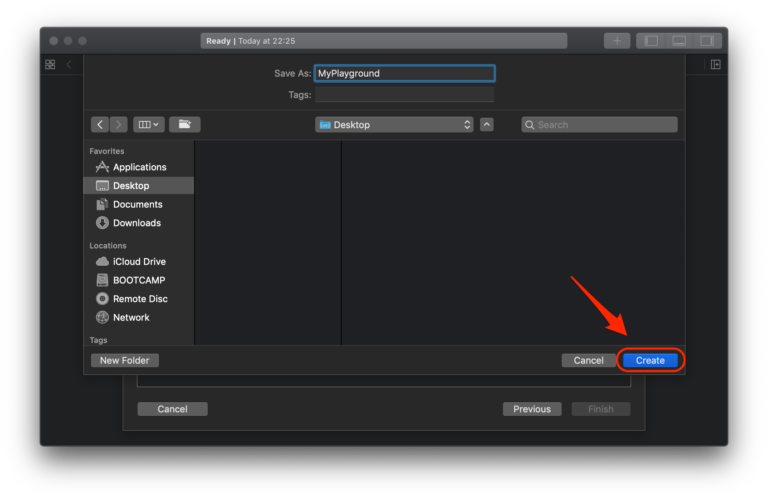
Task: Open Network in the sidebar
Action: 131,317
